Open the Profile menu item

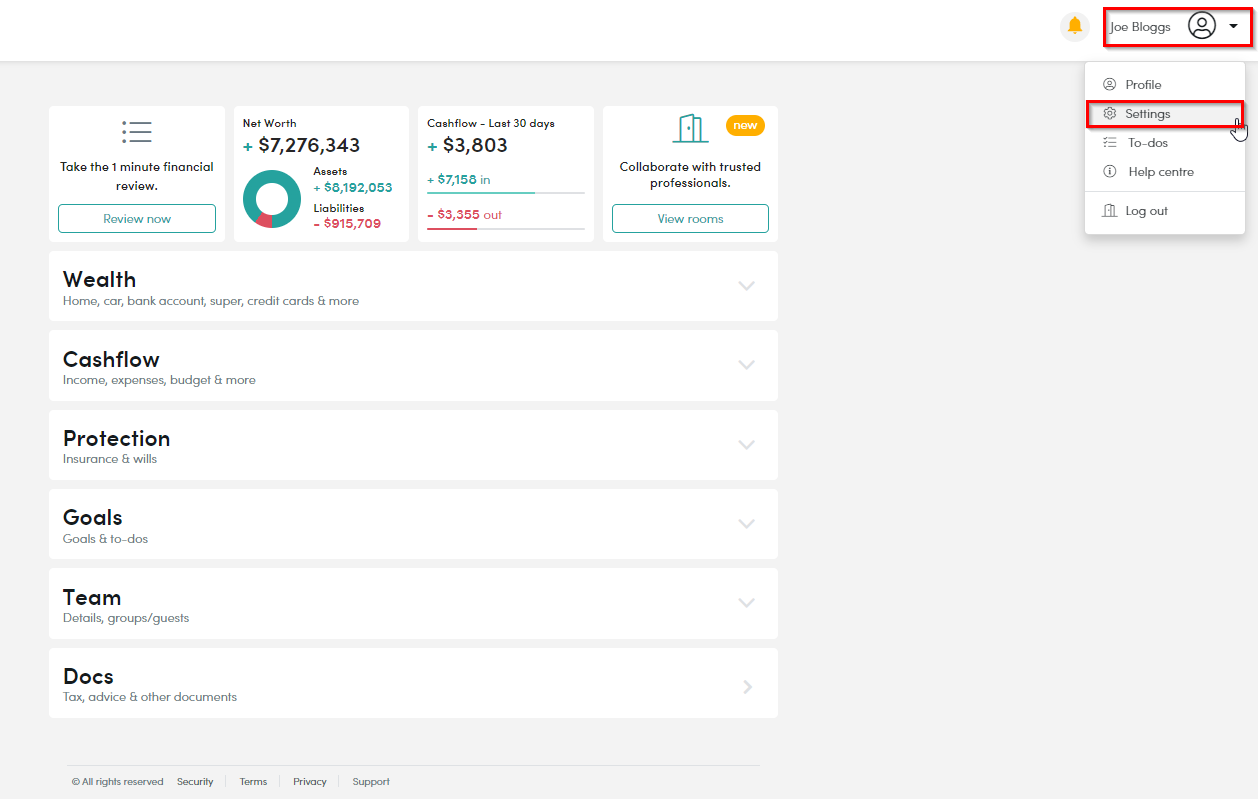pos(1165,85)
